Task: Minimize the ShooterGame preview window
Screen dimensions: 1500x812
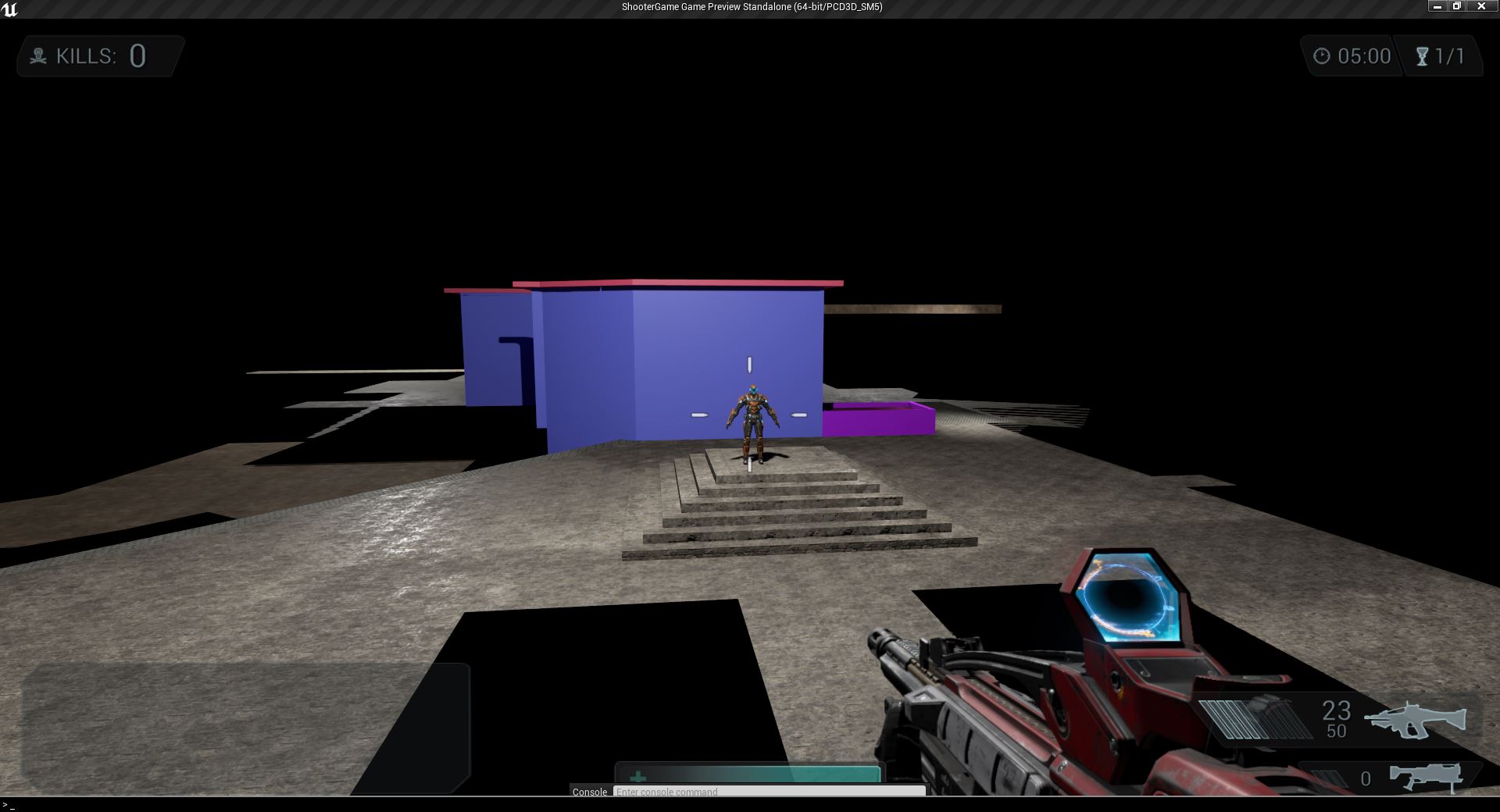Action: [x=1437, y=6]
